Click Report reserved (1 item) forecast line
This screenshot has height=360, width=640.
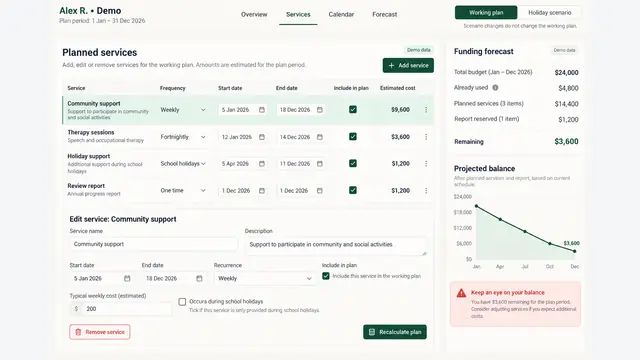point(516,119)
